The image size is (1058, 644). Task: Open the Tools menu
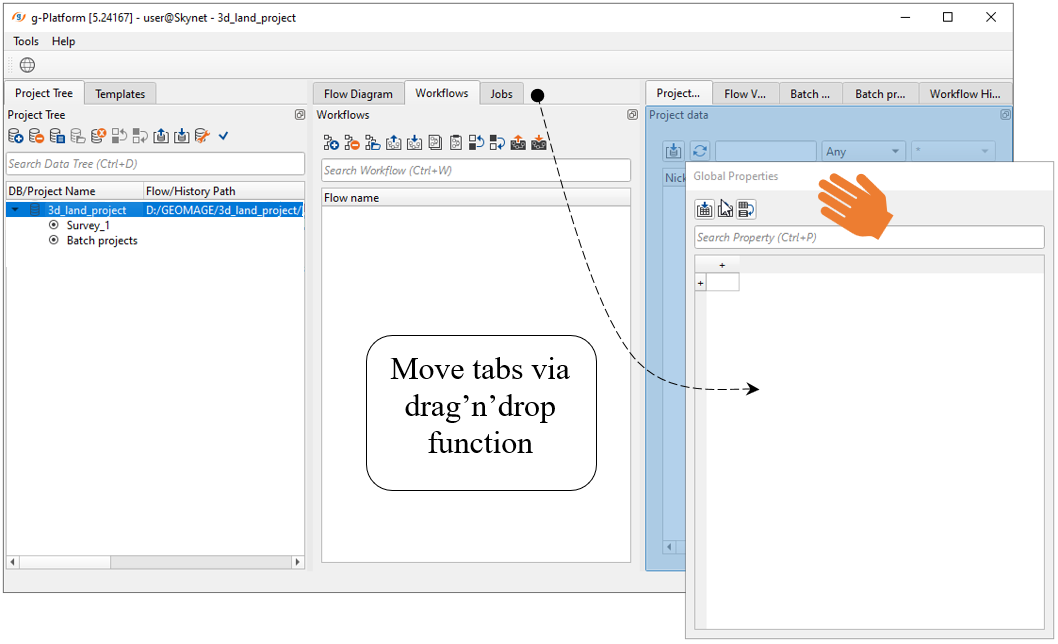click(26, 41)
